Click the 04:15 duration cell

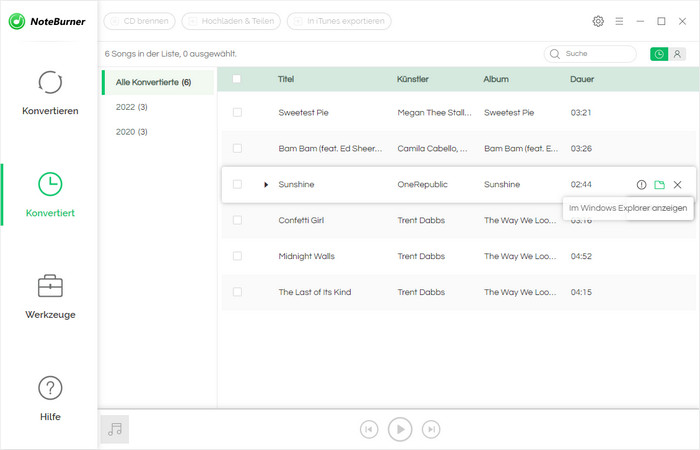pos(581,292)
